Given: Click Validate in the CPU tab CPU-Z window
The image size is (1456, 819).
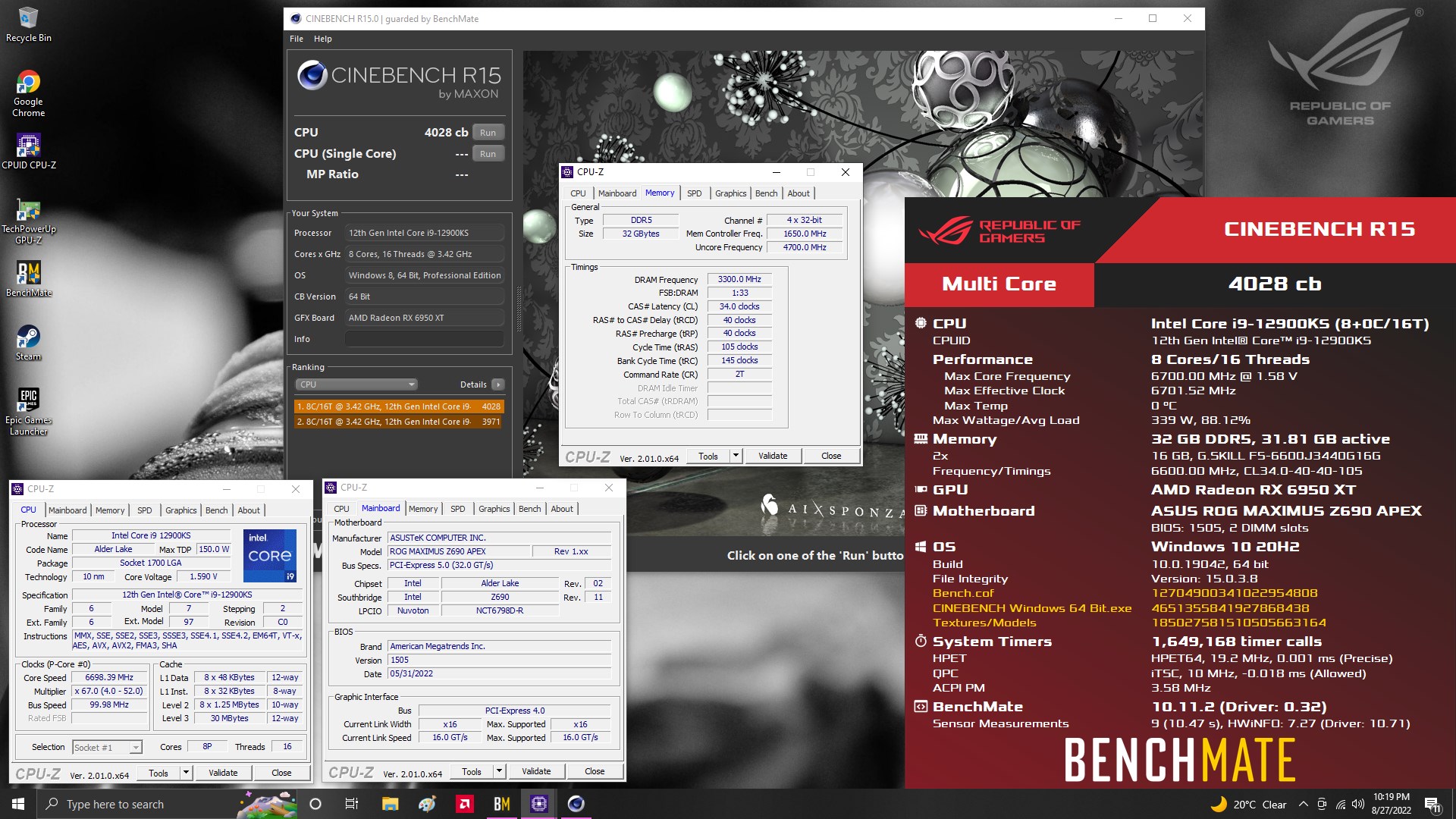Looking at the screenshot, I should 223,773.
